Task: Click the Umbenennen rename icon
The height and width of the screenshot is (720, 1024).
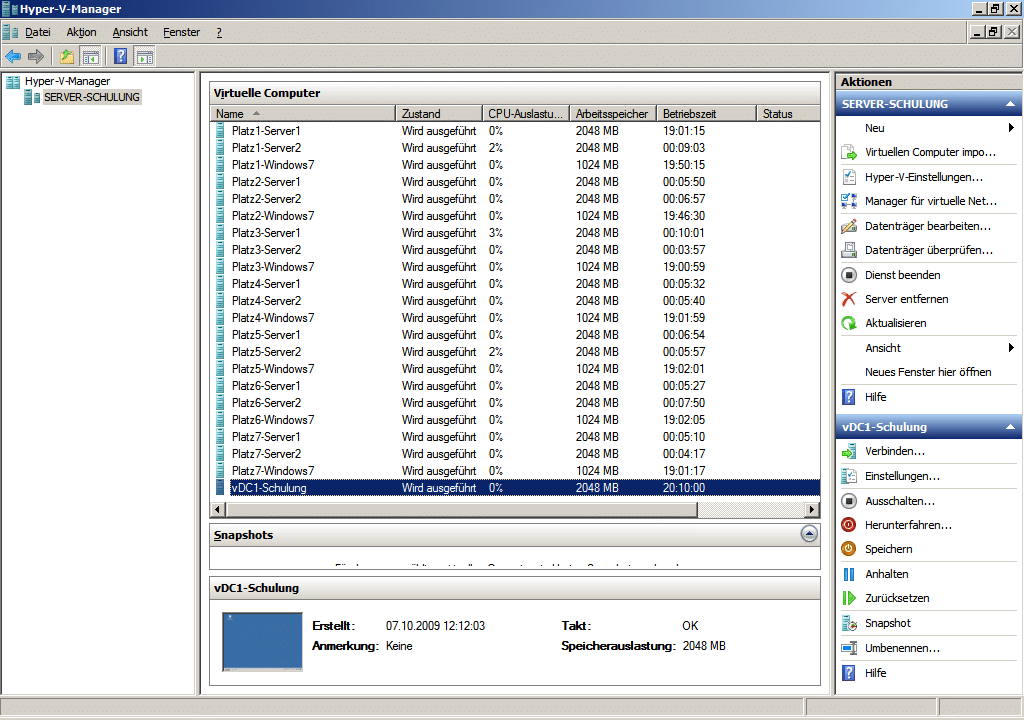Action: click(x=848, y=648)
